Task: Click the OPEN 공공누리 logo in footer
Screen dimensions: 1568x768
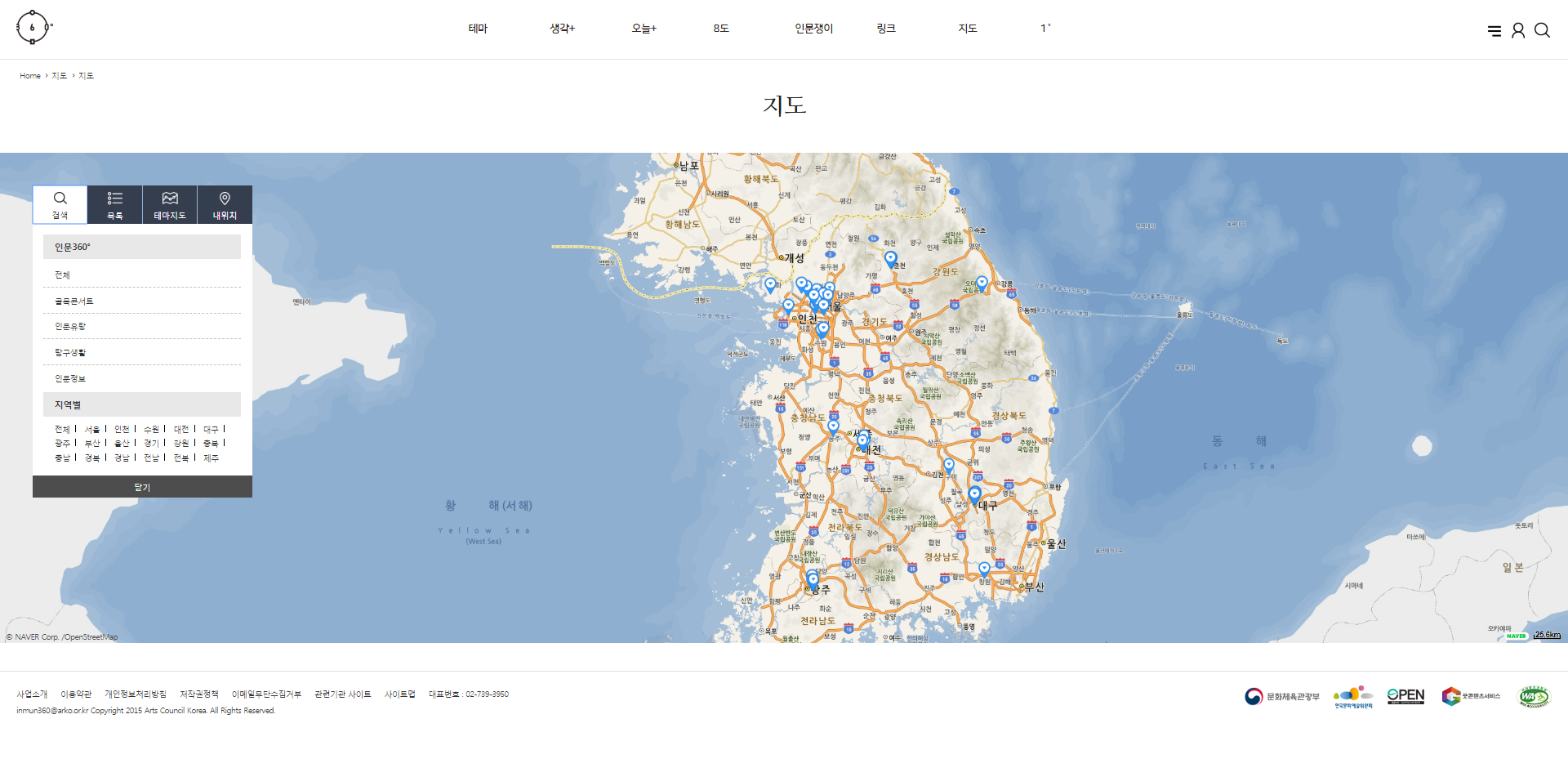Action: tap(1405, 696)
